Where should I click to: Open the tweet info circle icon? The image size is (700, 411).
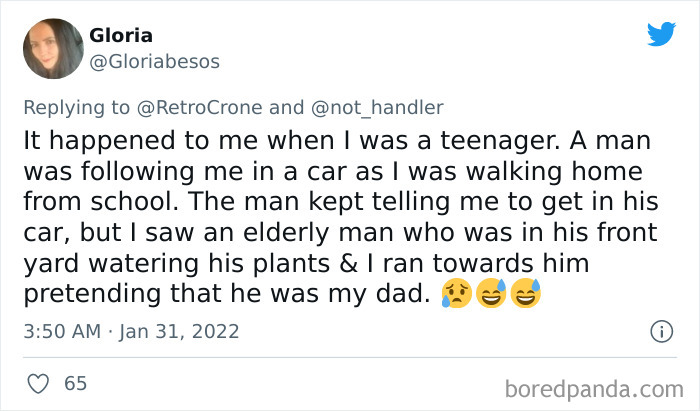[660, 331]
